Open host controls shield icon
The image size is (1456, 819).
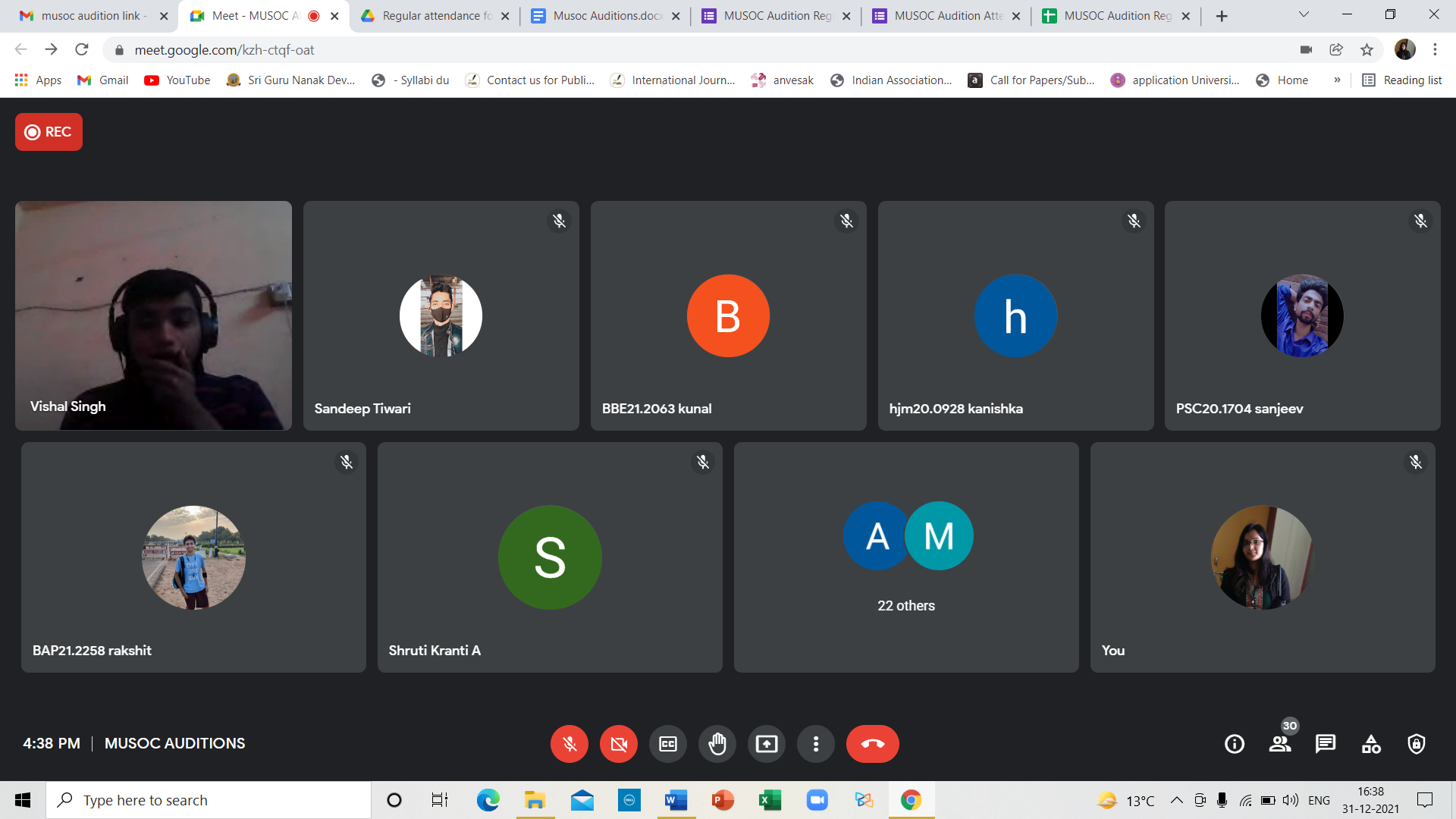pos(1416,744)
